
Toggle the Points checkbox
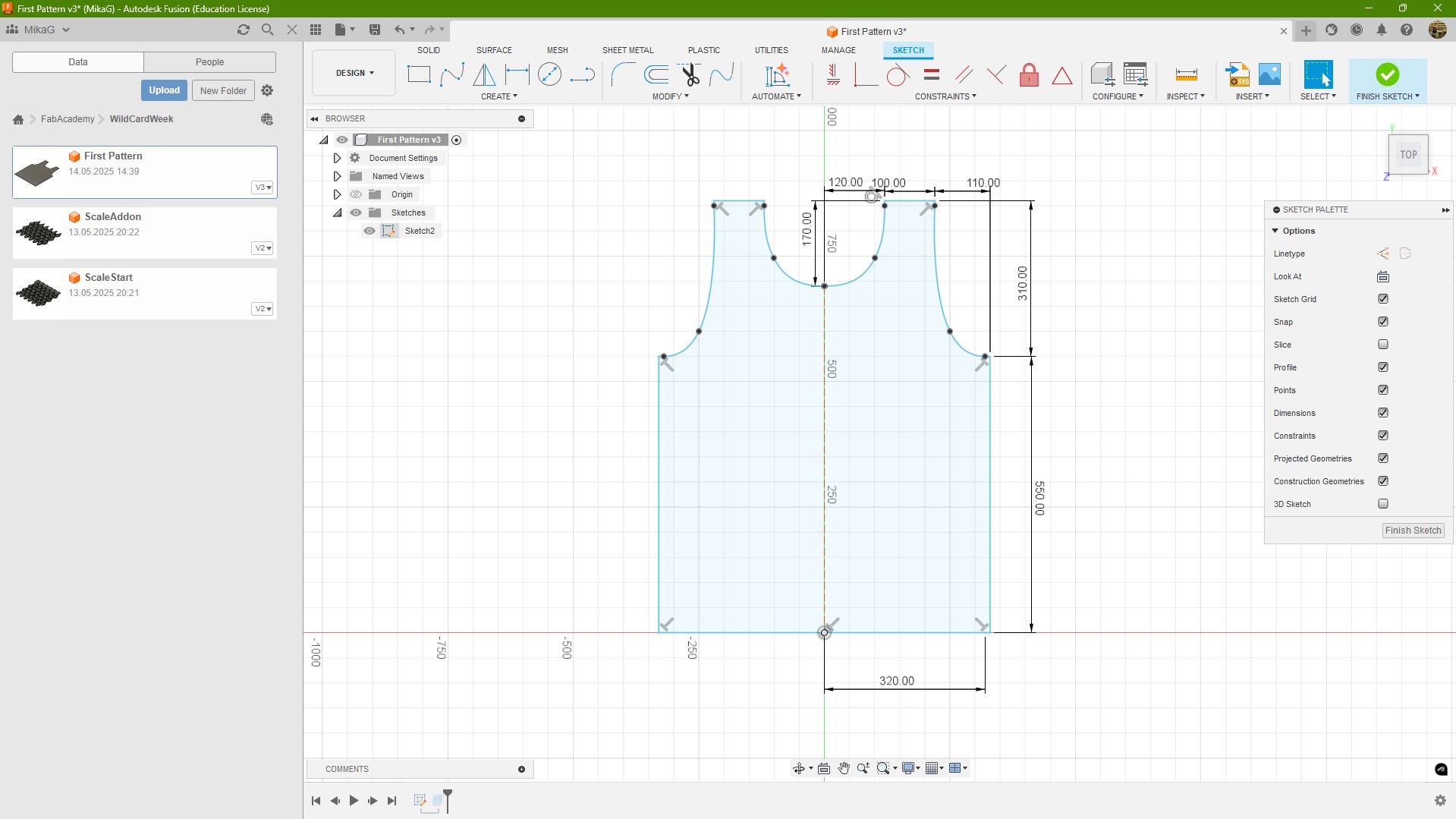[x=1383, y=390]
